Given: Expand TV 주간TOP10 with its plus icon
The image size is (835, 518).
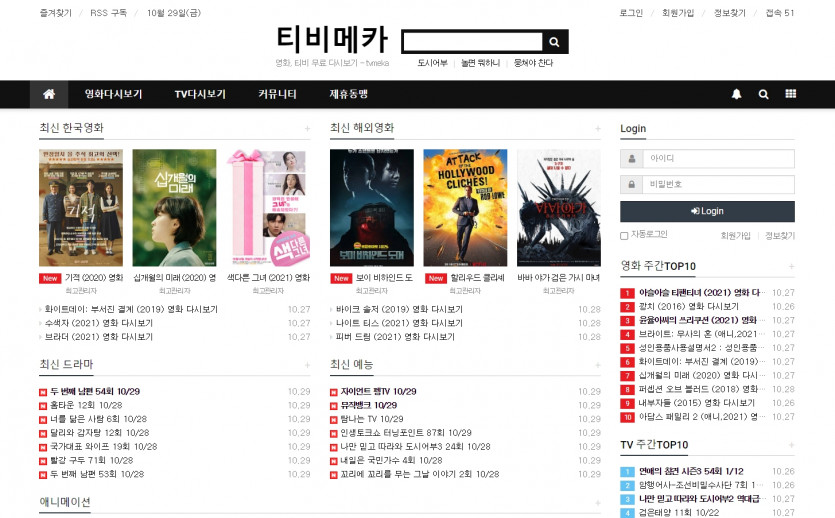Looking at the screenshot, I should (x=791, y=445).
